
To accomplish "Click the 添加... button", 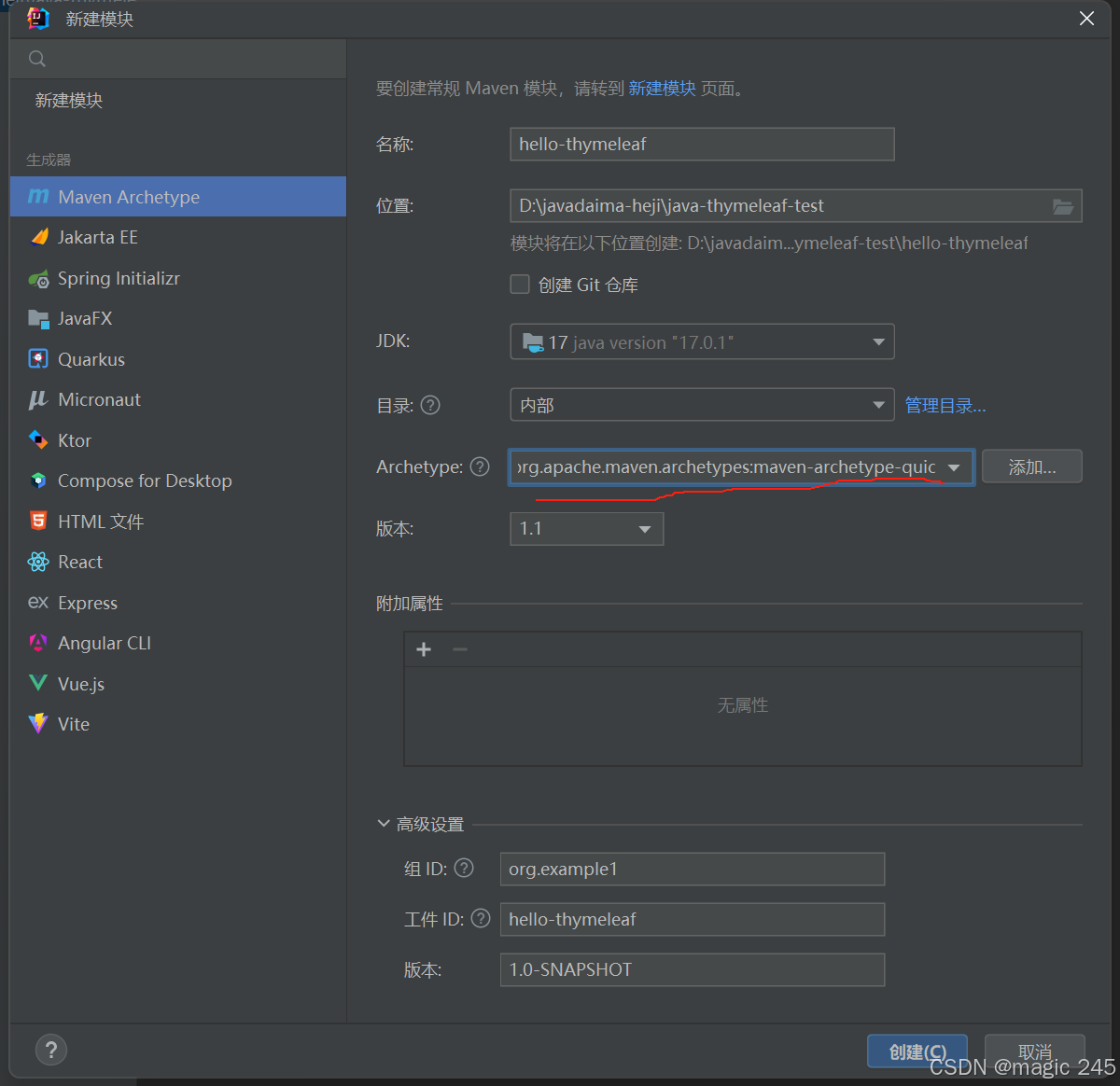I will click(1032, 466).
